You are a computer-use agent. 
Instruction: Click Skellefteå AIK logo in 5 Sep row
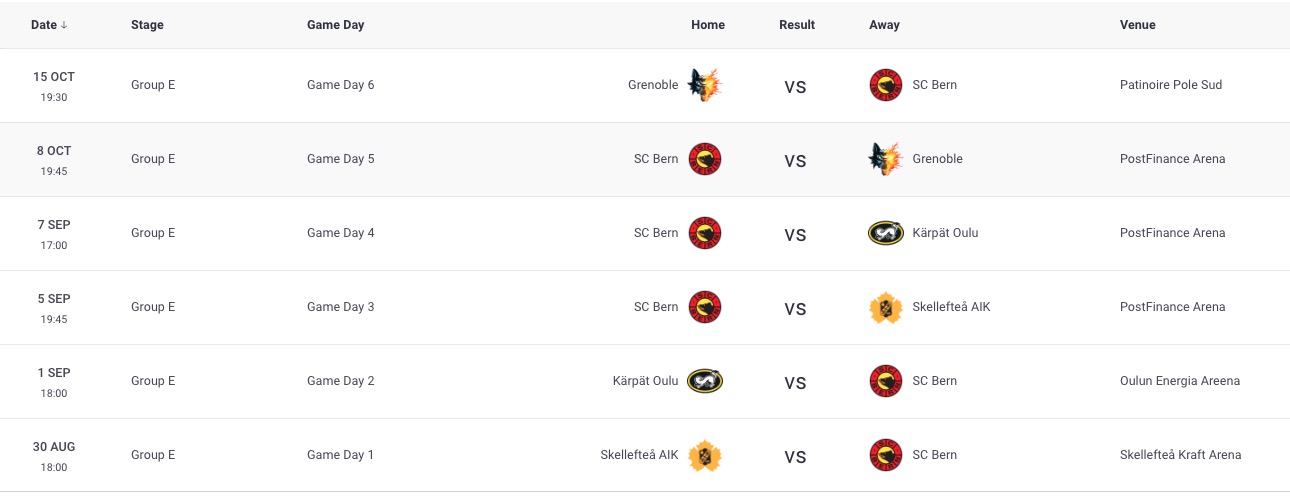pos(886,307)
